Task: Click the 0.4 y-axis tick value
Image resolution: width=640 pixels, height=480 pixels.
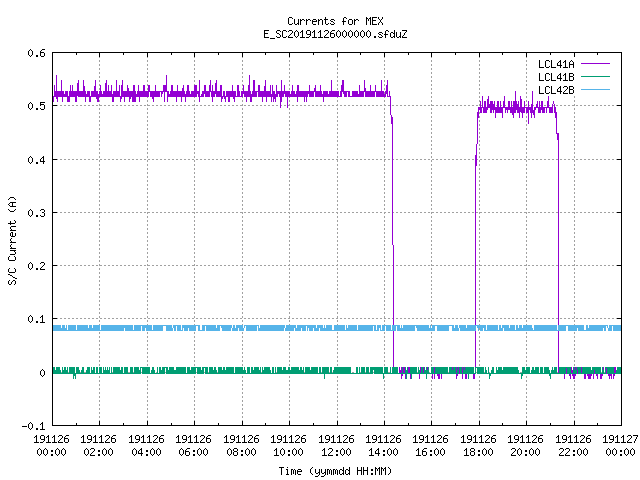Action: pyautogui.click(x=36, y=160)
